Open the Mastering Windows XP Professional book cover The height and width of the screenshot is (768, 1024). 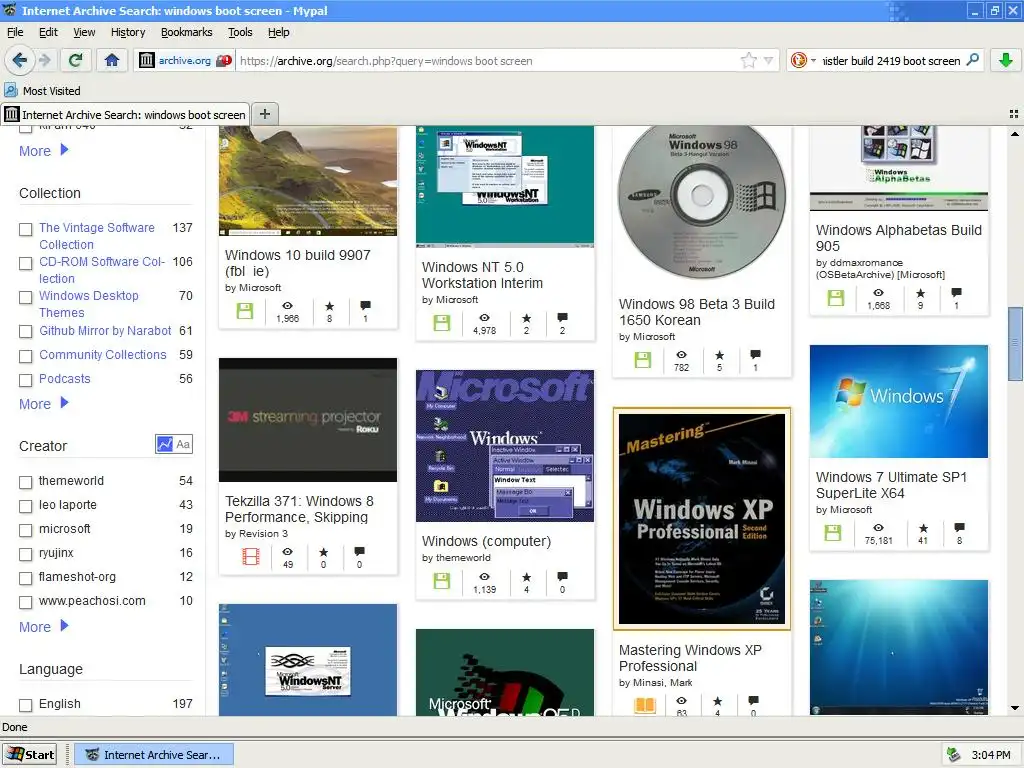pos(702,519)
